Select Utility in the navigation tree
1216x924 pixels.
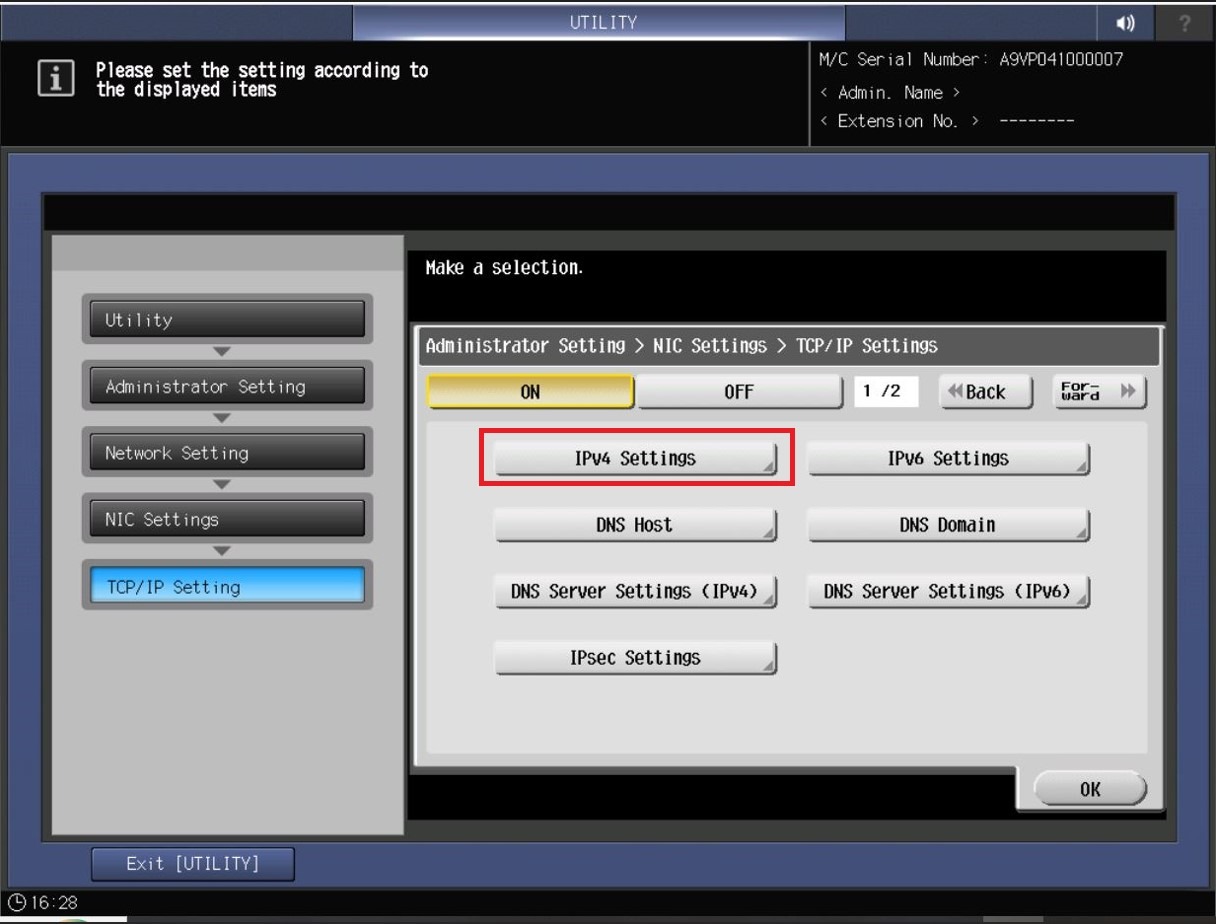[x=226, y=320]
